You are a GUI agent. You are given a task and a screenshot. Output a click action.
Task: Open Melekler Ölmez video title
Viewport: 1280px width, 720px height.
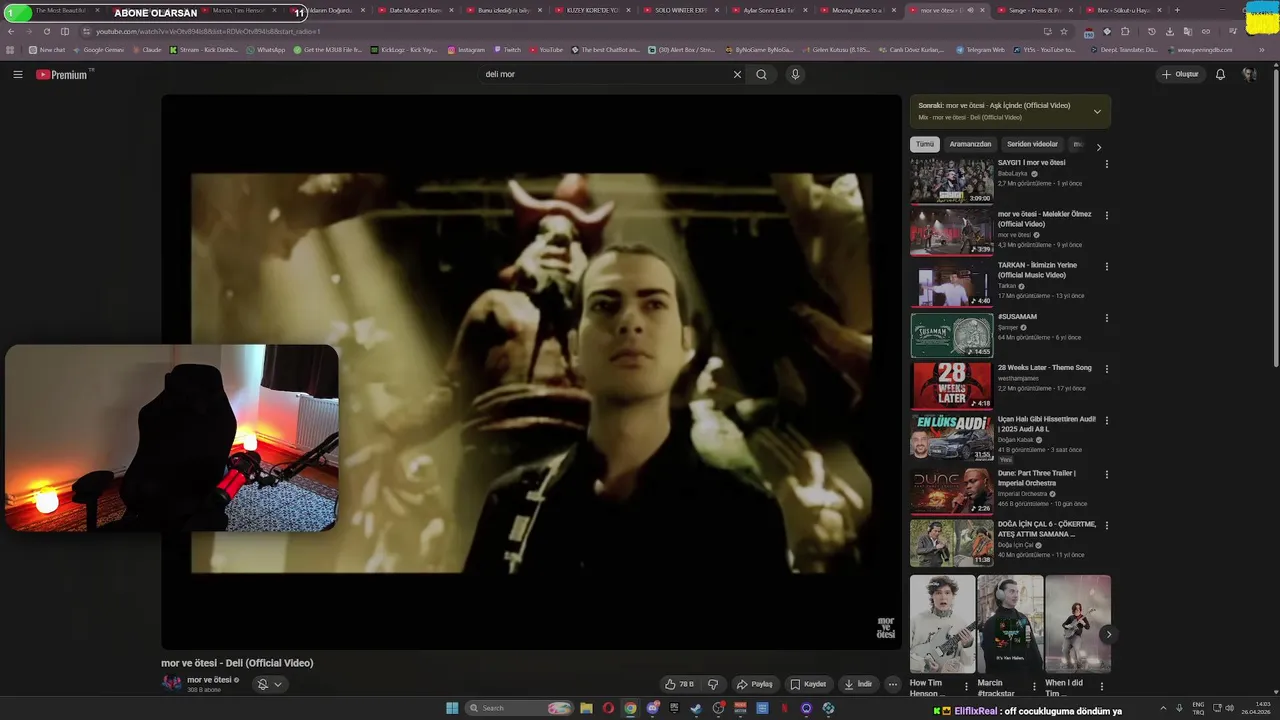point(1044,219)
